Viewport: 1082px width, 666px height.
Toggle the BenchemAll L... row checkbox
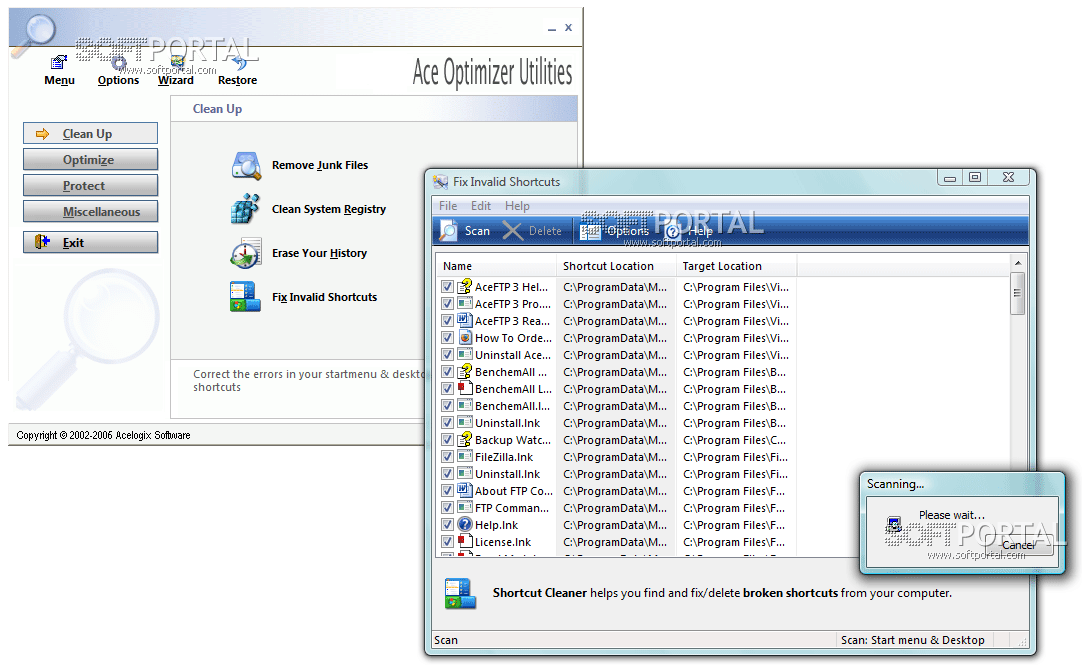(x=447, y=389)
